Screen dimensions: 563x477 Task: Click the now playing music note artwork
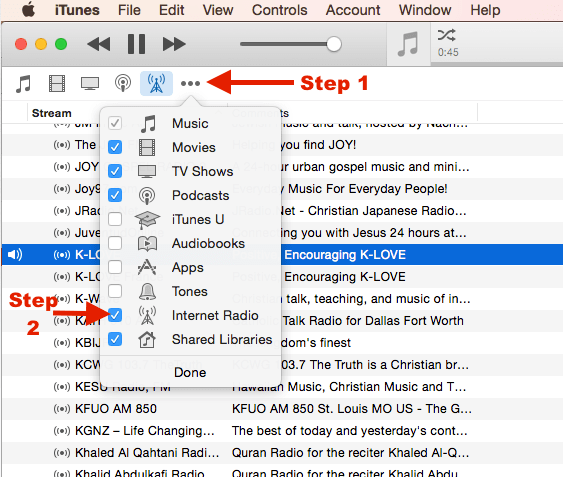[x=408, y=44]
